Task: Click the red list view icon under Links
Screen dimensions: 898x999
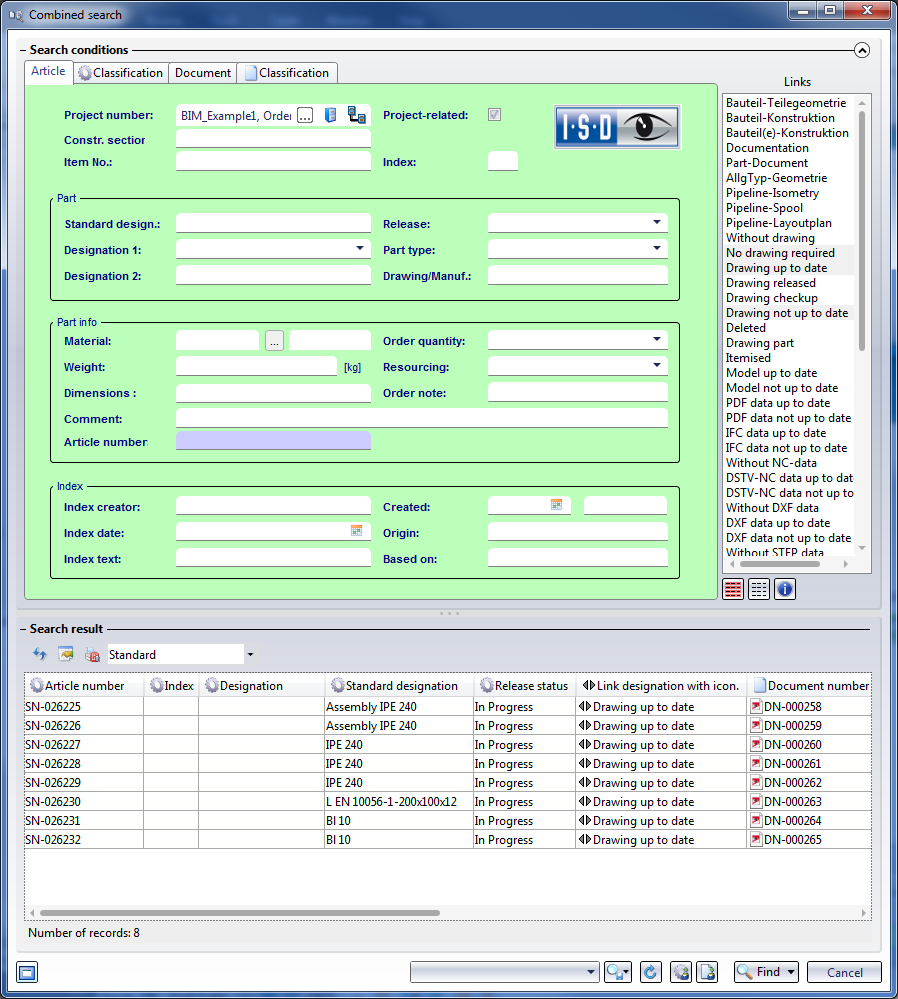Action: point(733,589)
